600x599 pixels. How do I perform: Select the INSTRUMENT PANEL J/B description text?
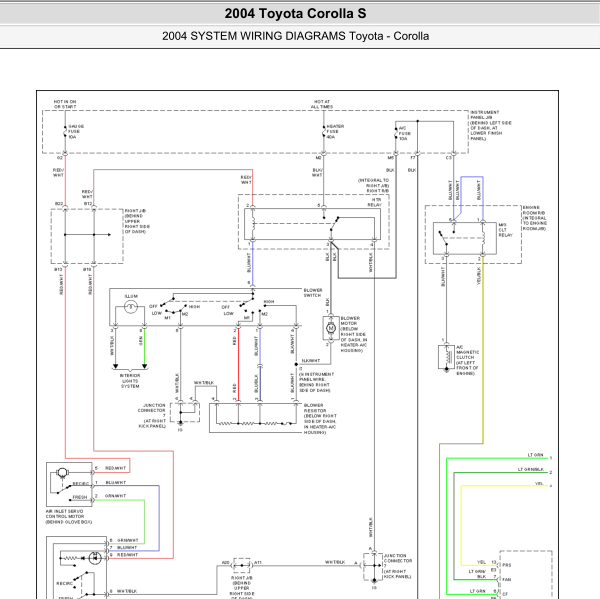[491, 125]
